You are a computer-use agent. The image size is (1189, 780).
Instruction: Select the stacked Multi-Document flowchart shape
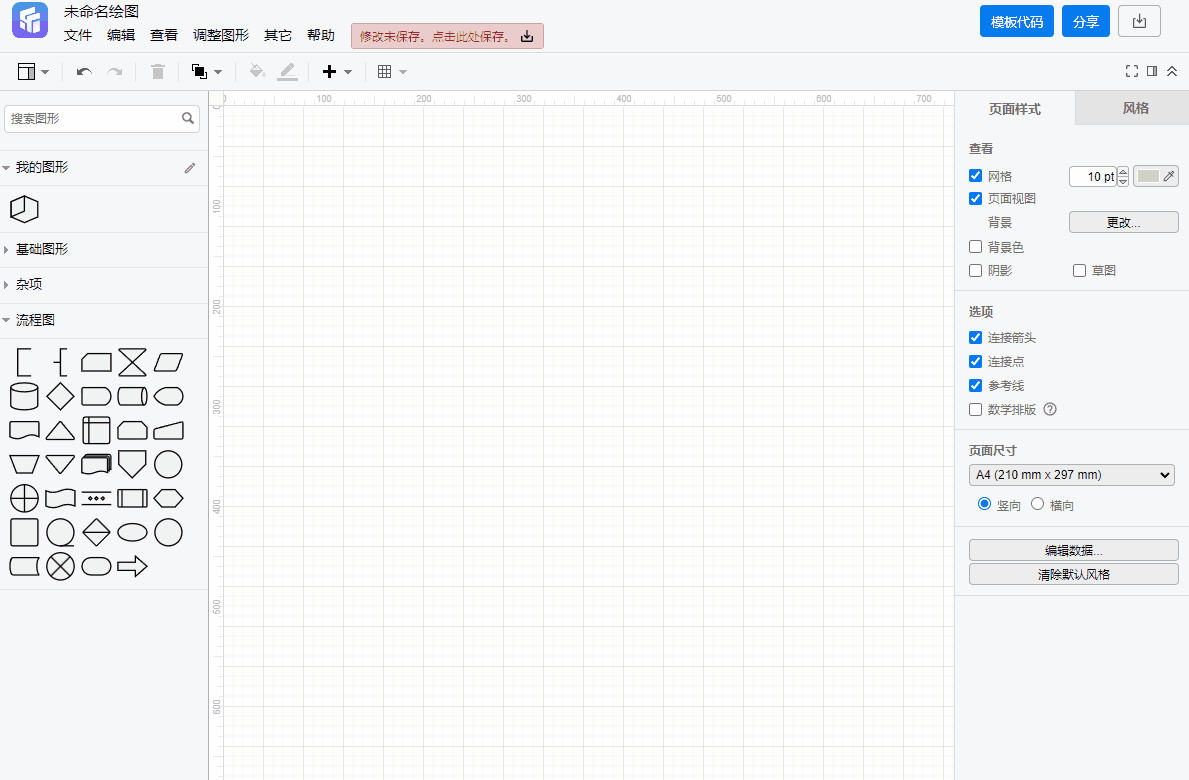click(96, 465)
